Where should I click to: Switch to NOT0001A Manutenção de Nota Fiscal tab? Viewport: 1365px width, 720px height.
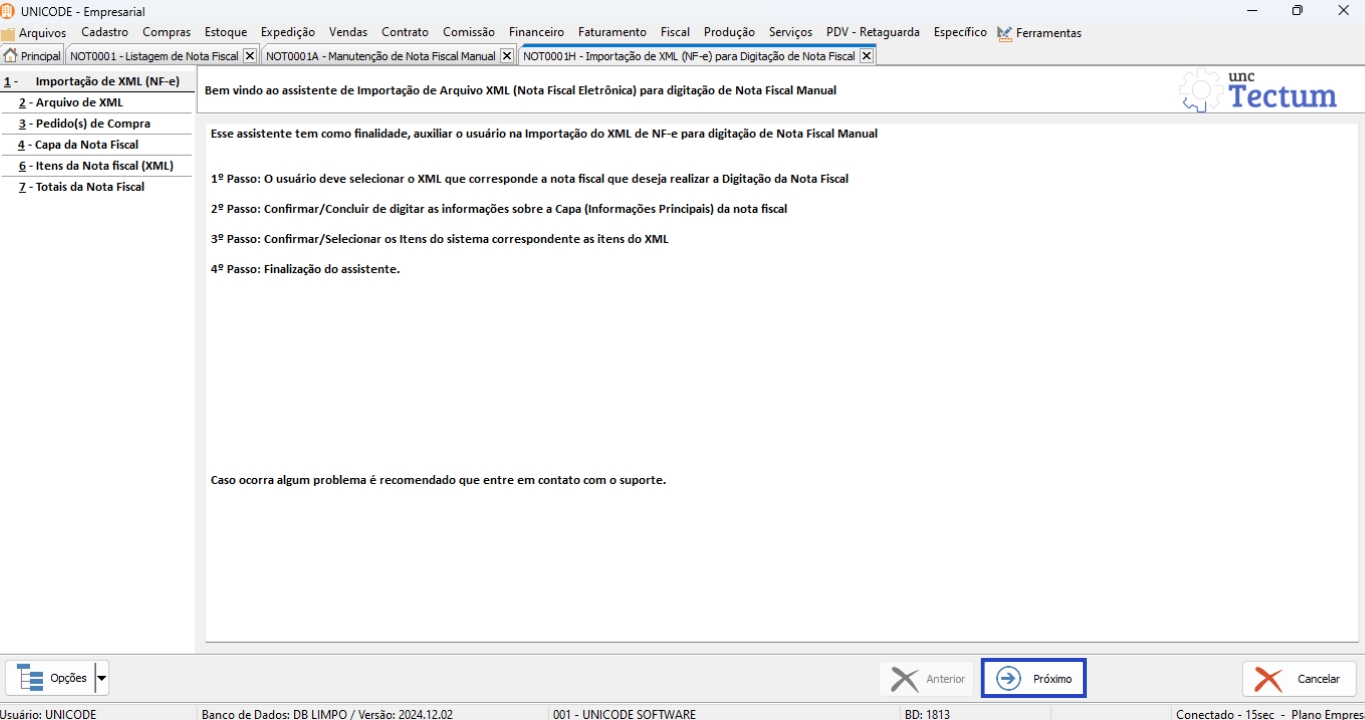point(380,56)
